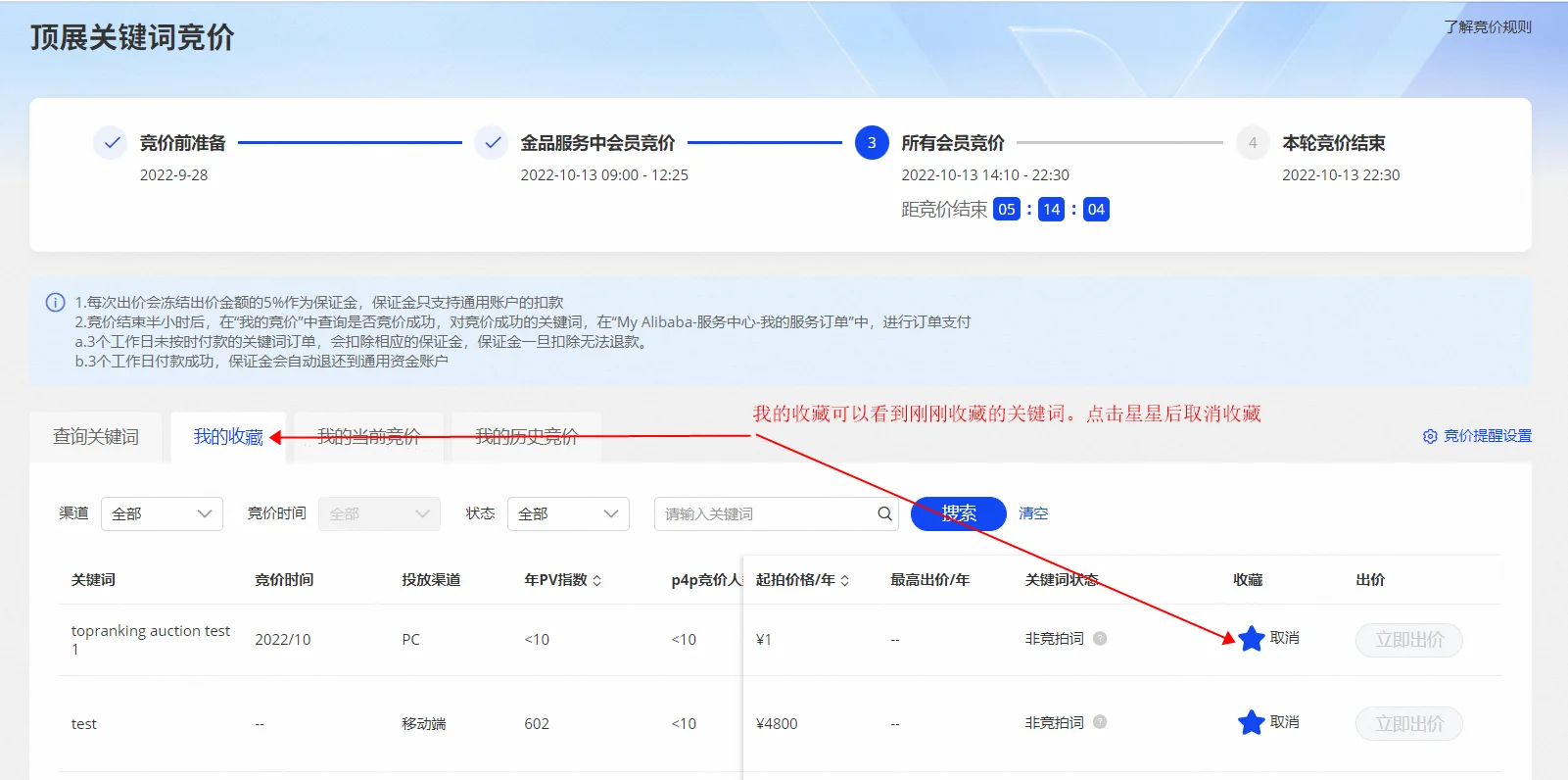Click help icon beside 非竞拍词 in test row
The height and width of the screenshot is (780, 1568).
click(x=1100, y=722)
